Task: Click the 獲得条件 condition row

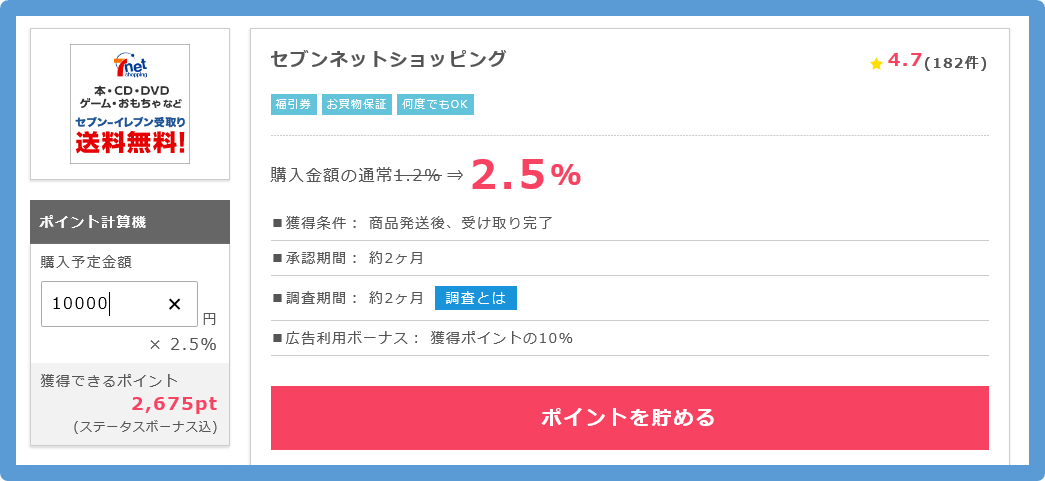Action: coord(629,223)
